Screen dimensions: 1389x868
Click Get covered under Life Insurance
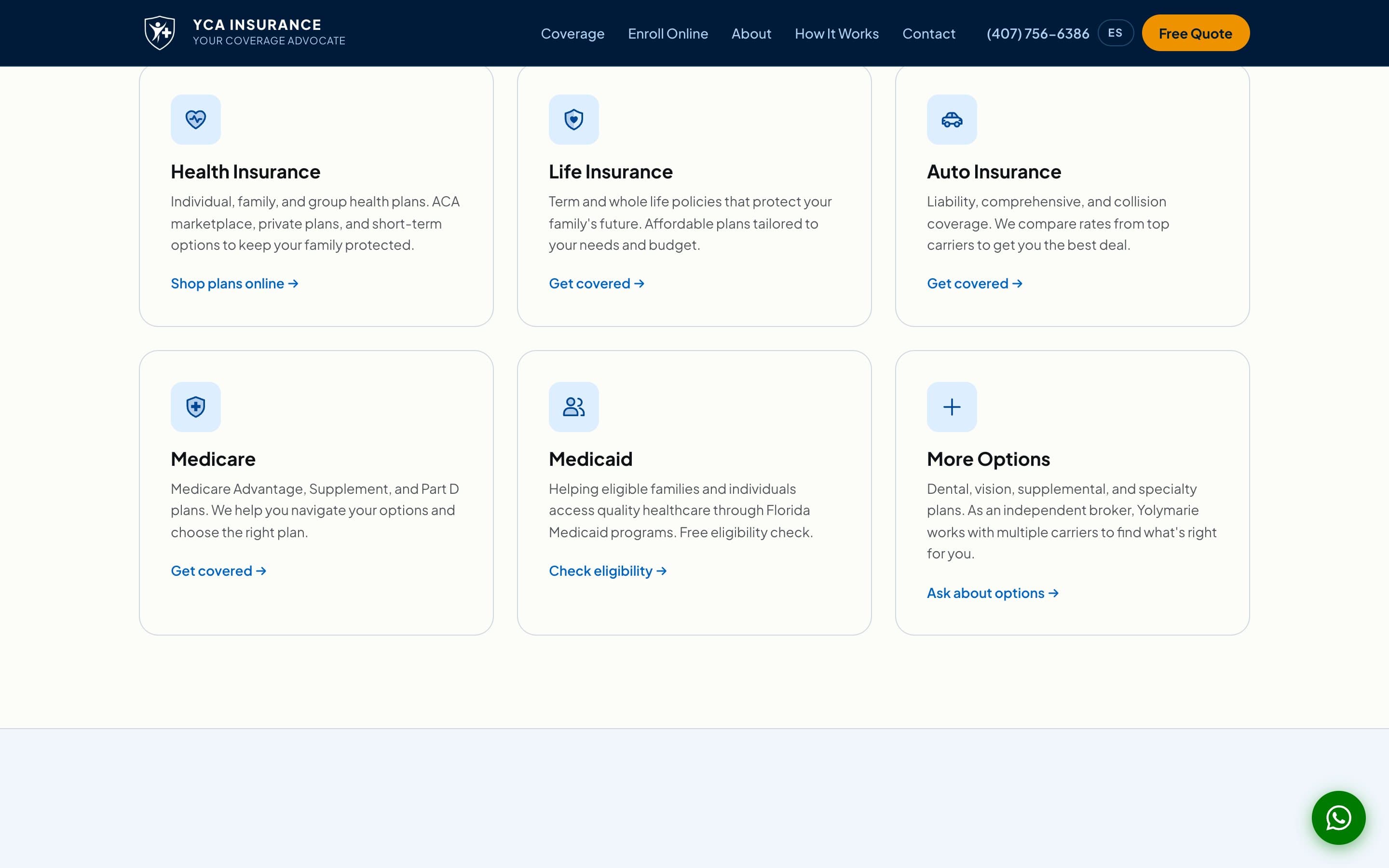point(596,283)
